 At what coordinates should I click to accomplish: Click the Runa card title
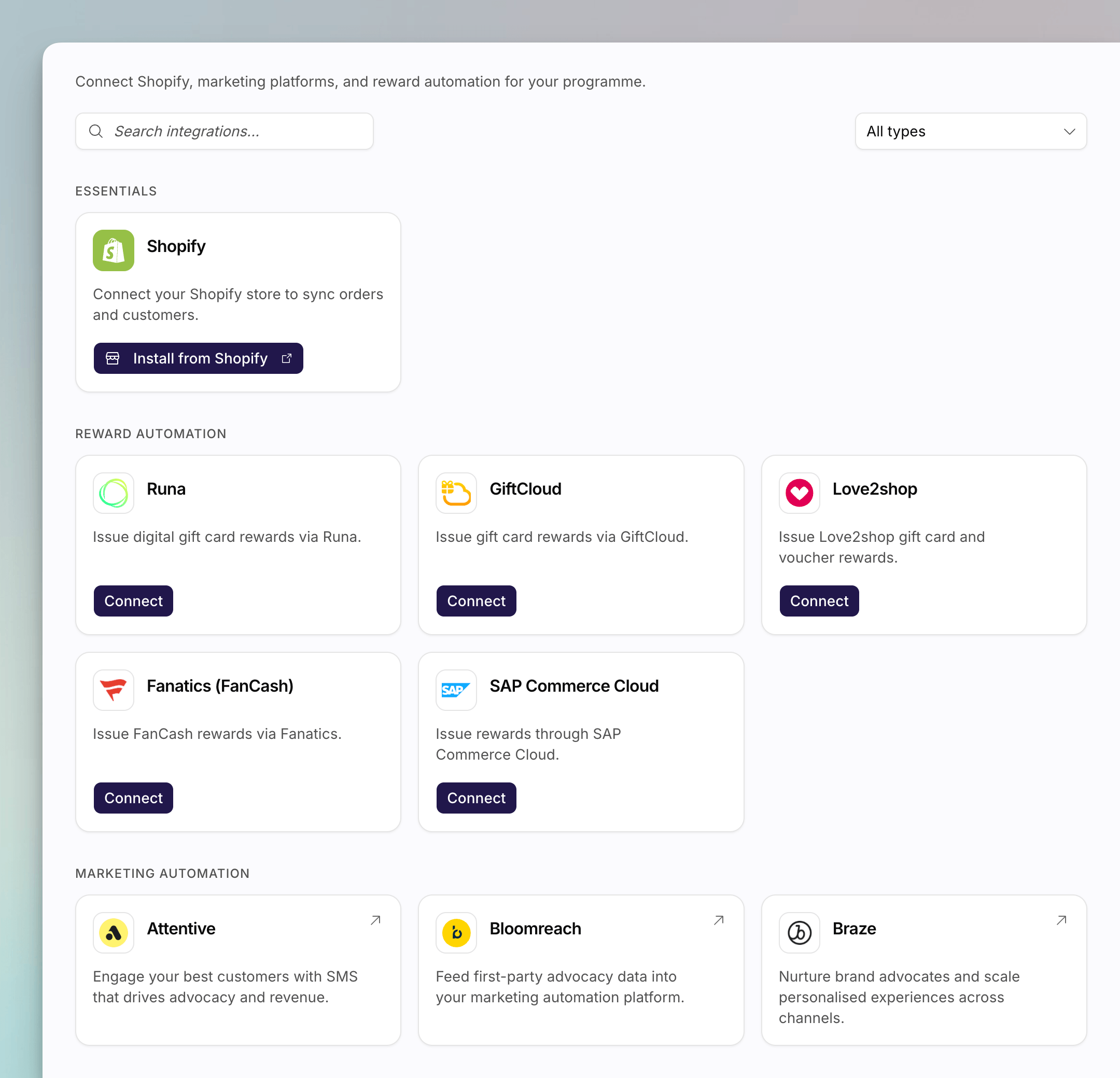tap(166, 489)
